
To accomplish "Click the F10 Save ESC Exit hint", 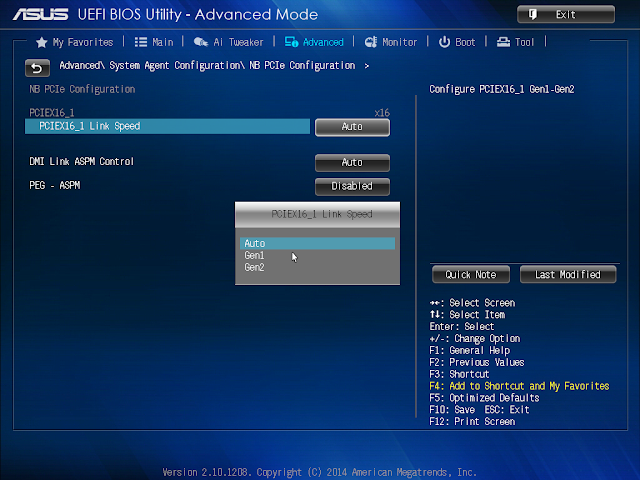I will click(479, 410).
